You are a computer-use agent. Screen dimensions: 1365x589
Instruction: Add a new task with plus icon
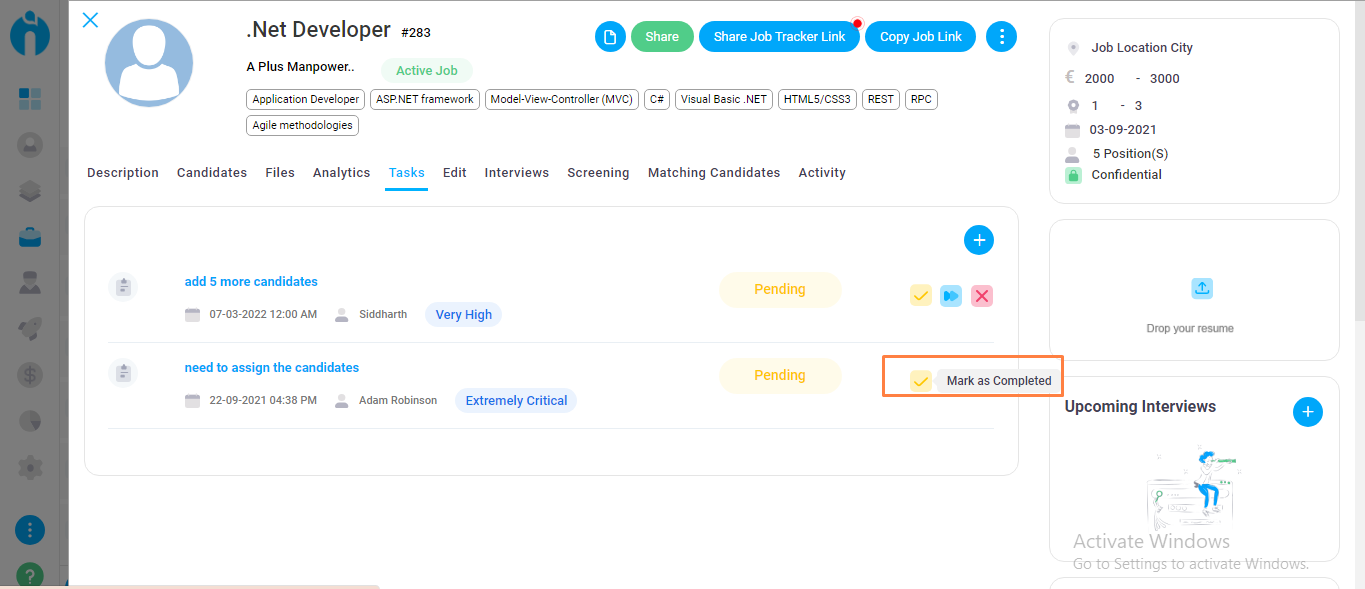[978, 240]
